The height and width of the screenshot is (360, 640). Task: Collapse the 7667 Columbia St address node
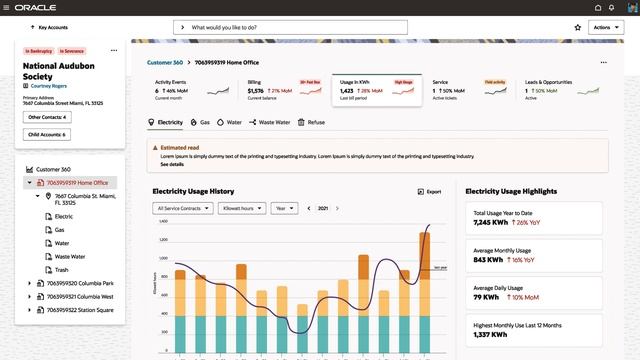coord(38,196)
